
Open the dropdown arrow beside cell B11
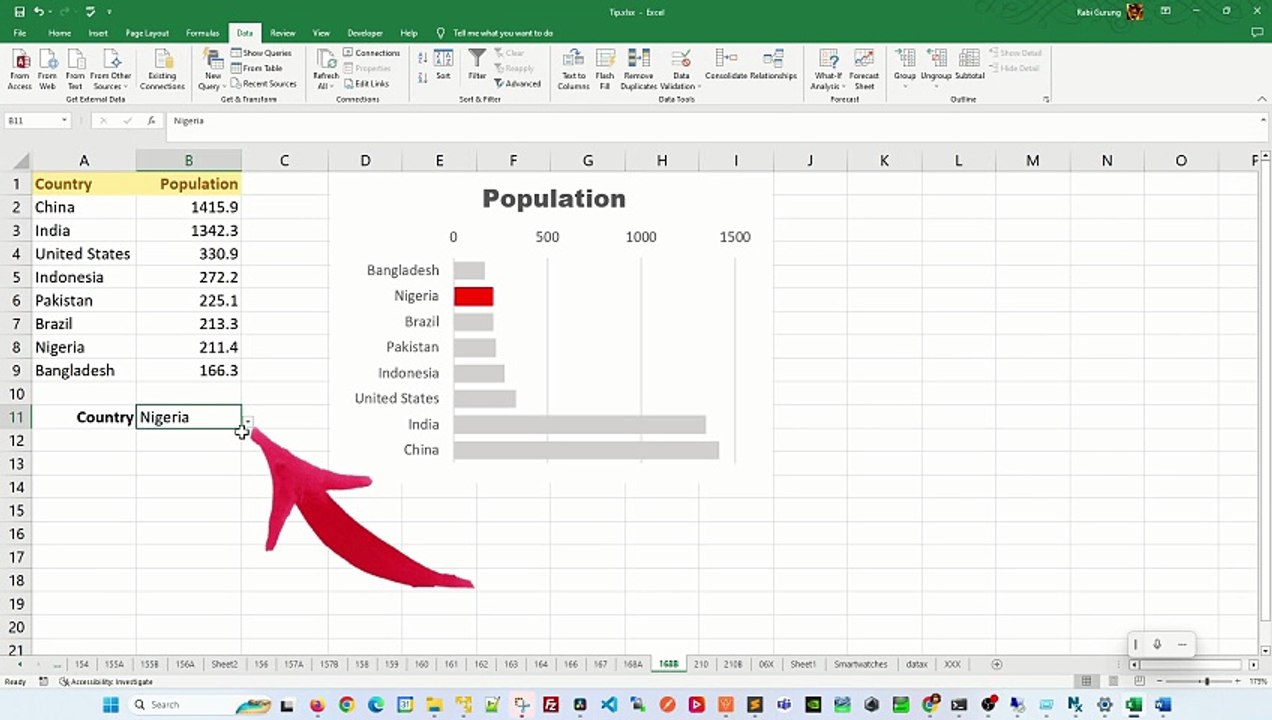coord(248,422)
